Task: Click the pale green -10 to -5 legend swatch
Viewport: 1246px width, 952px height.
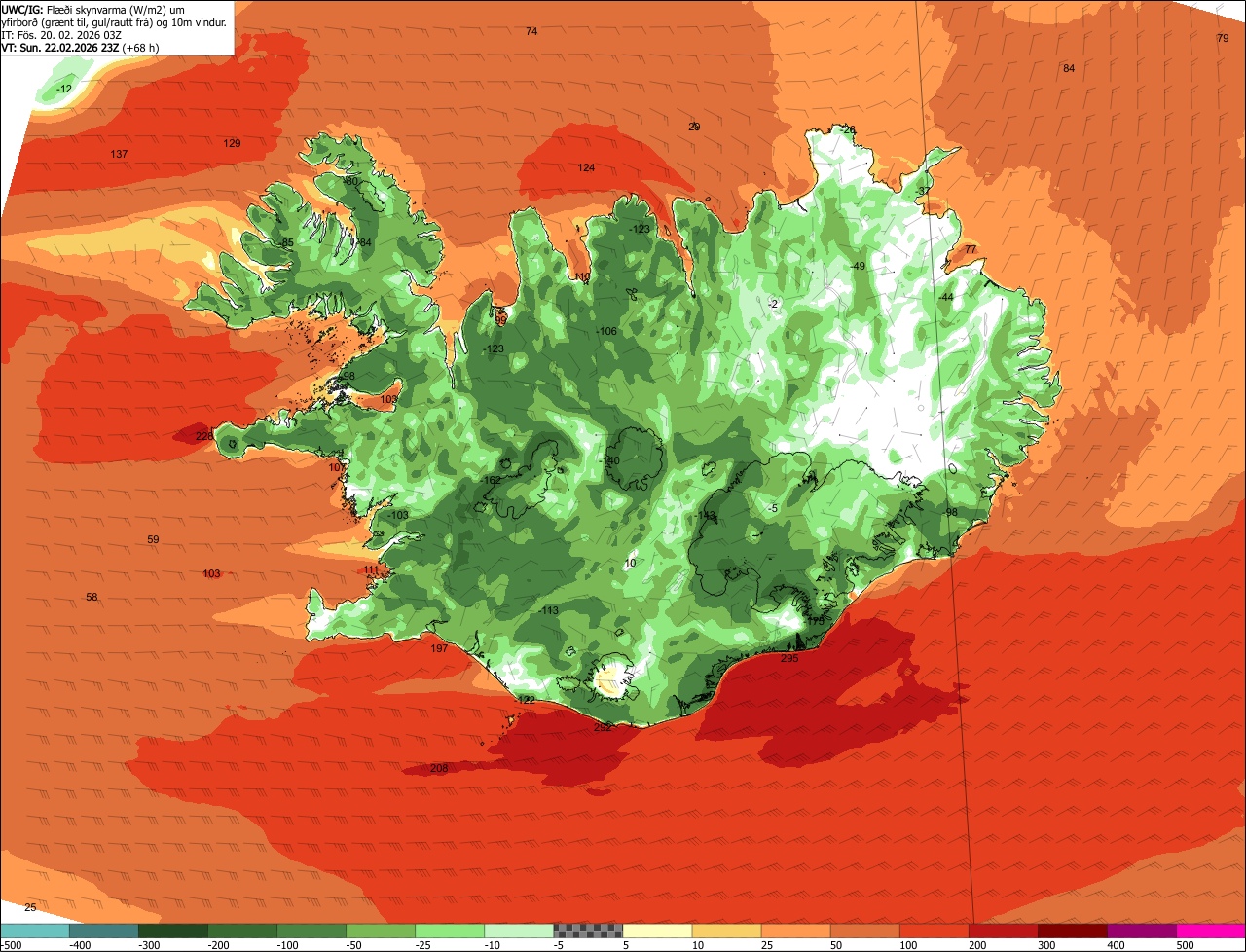Action: pos(518,931)
